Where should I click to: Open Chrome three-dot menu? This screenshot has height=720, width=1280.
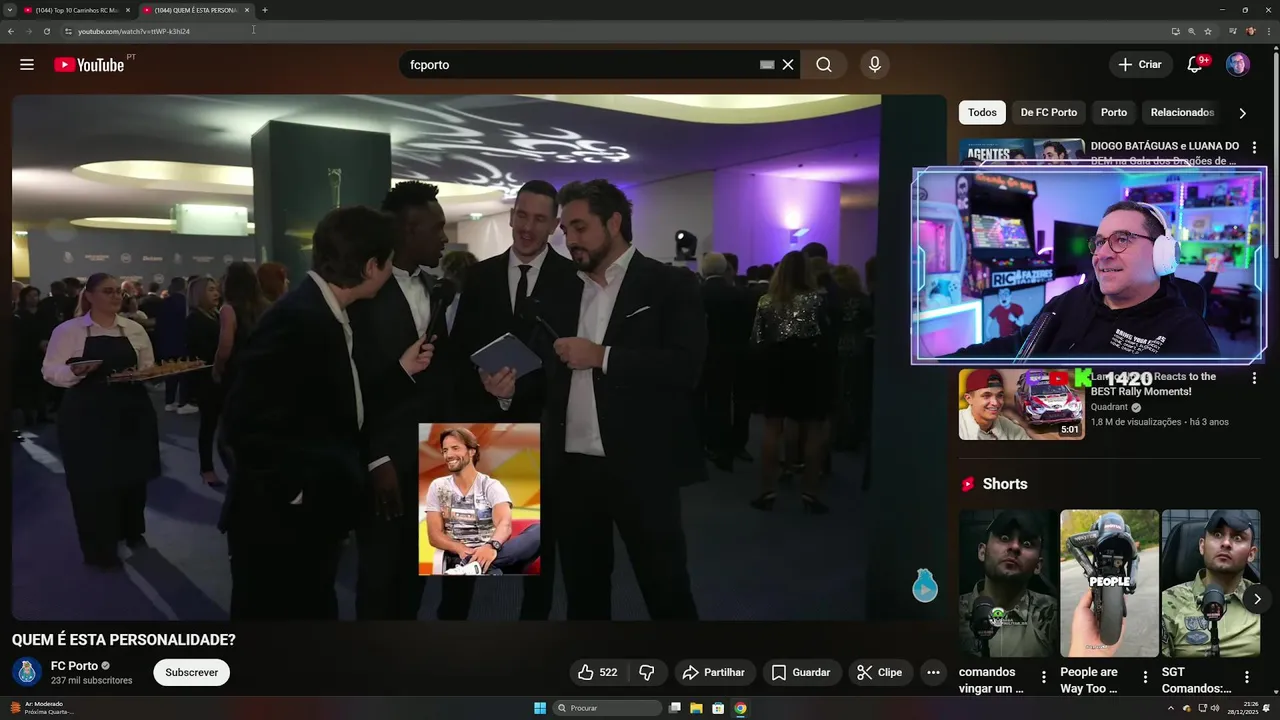pos(1268,31)
